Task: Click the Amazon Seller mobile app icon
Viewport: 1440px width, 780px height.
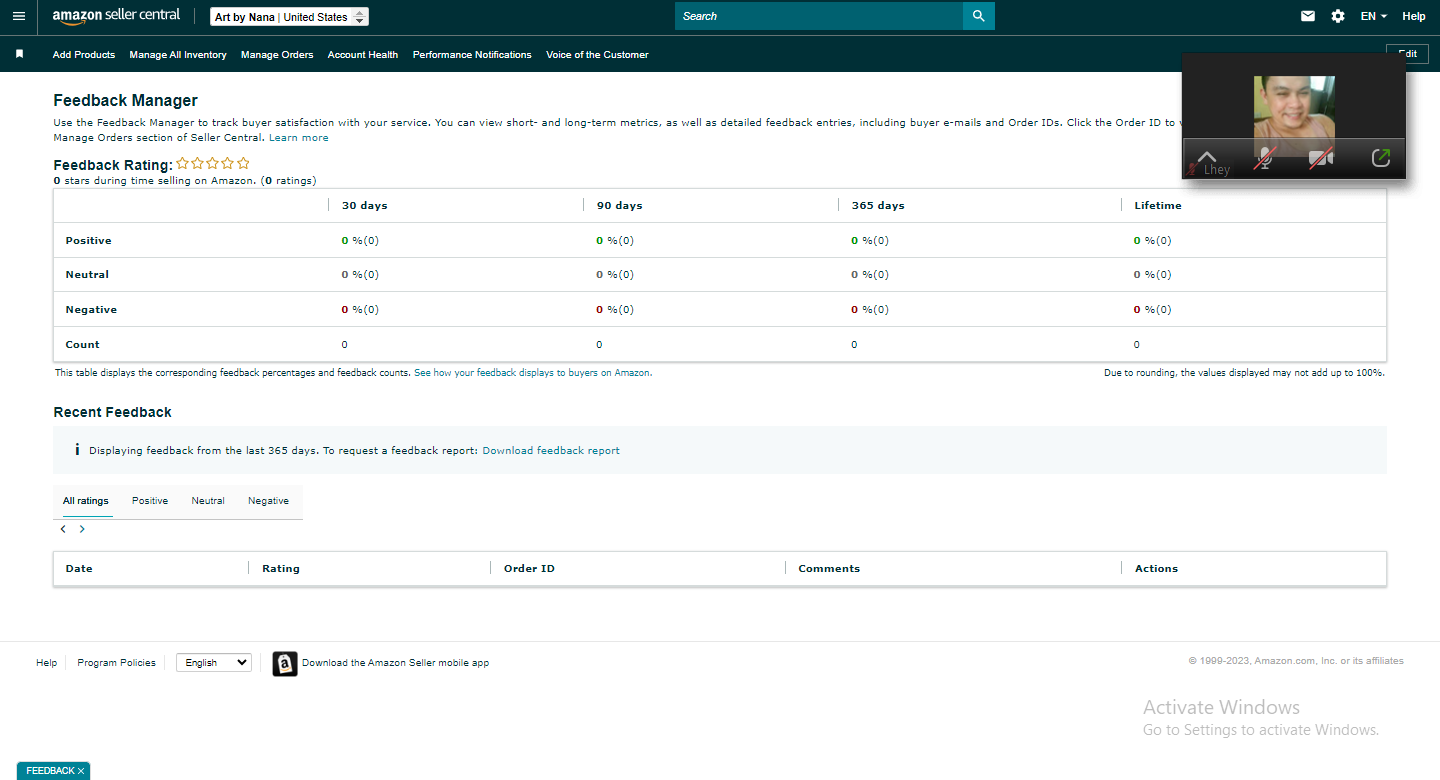Action: 285,663
